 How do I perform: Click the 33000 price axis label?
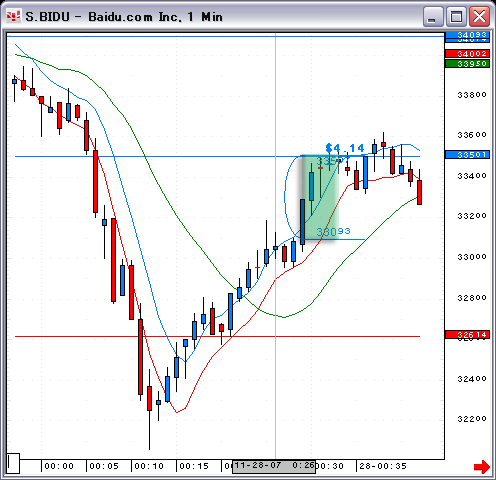472,257
